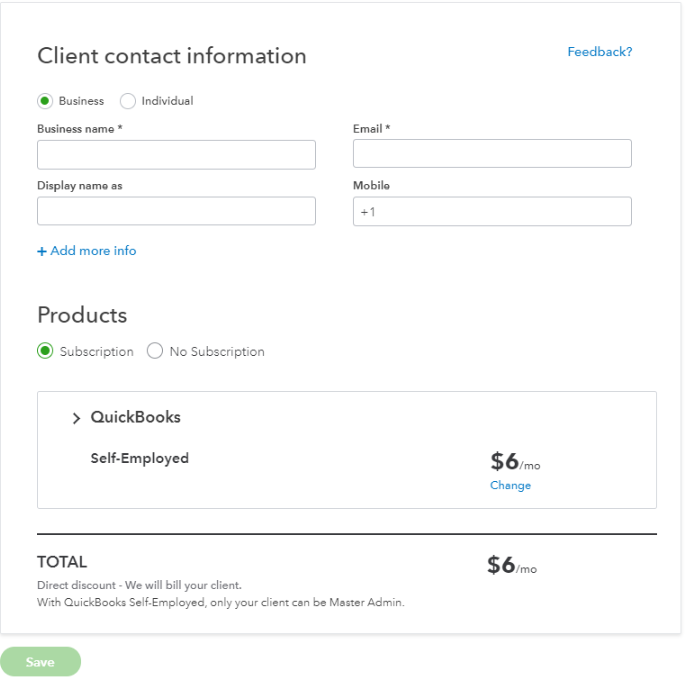Click the TOTAL label
The image size is (688, 691).
click(x=62, y=562)
